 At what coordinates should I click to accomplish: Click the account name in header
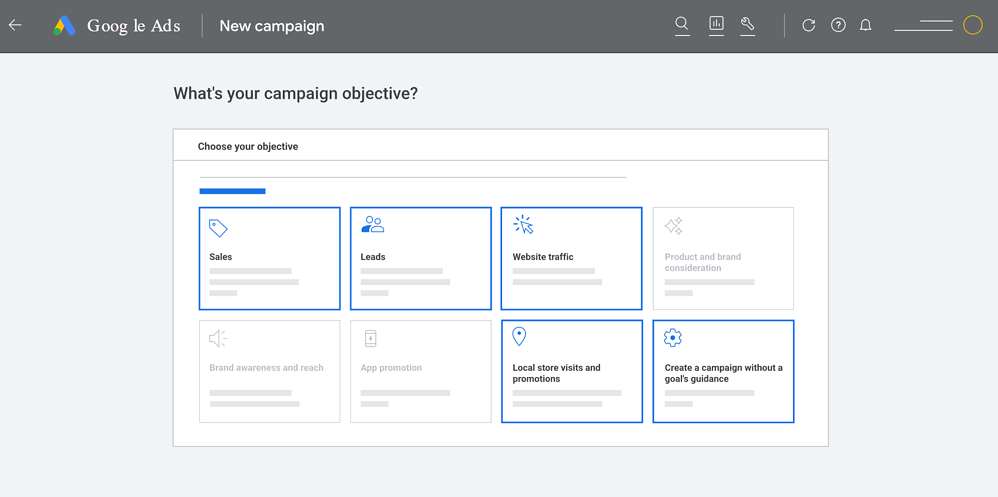pos(923,26)
